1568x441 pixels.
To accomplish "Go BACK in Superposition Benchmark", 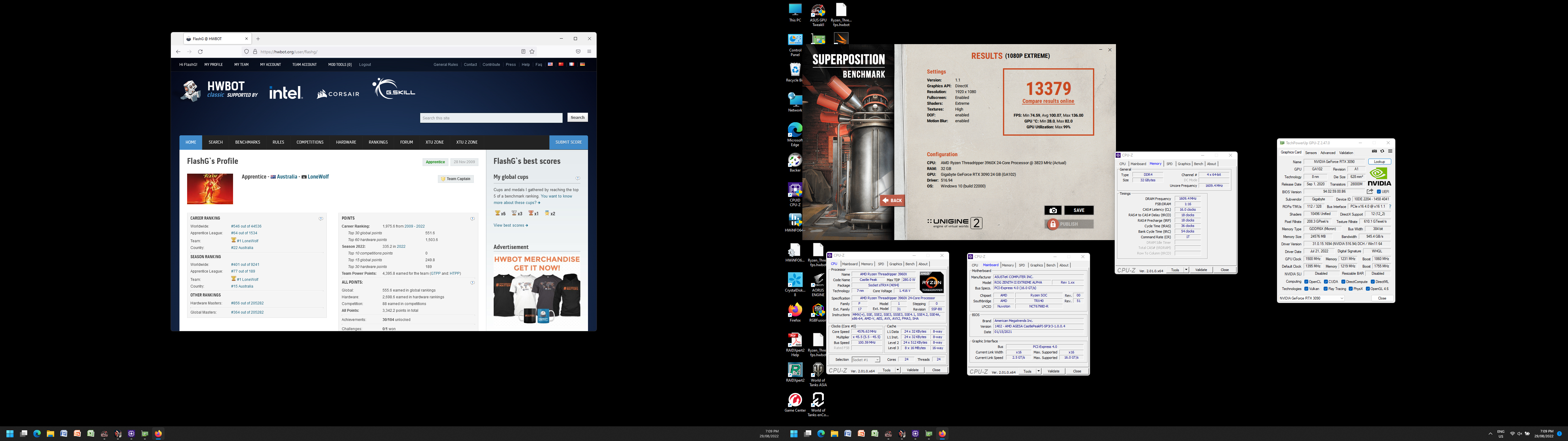I will [892, 200].
